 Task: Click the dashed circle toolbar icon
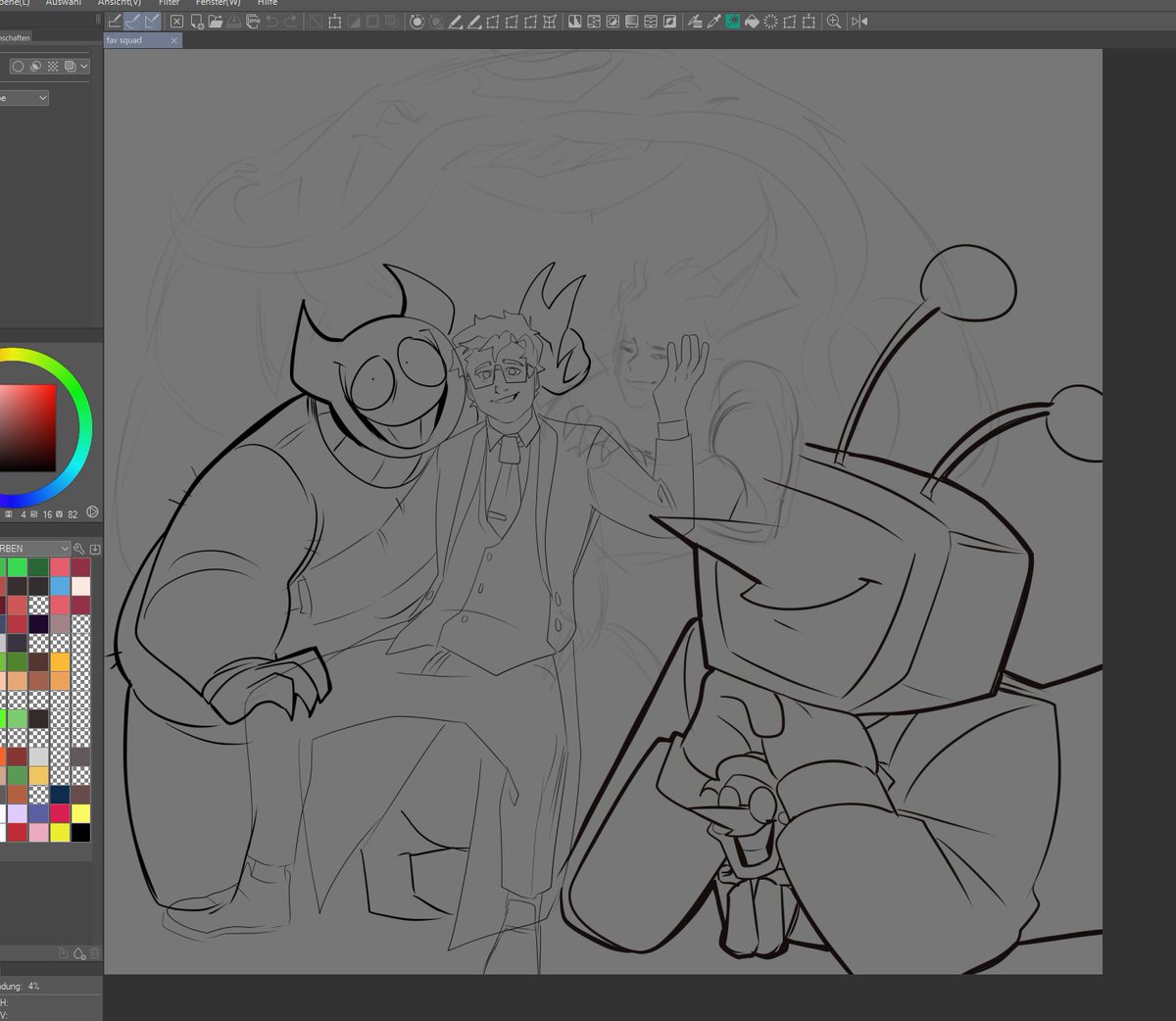pyautogui.click(x=770, y=22)
